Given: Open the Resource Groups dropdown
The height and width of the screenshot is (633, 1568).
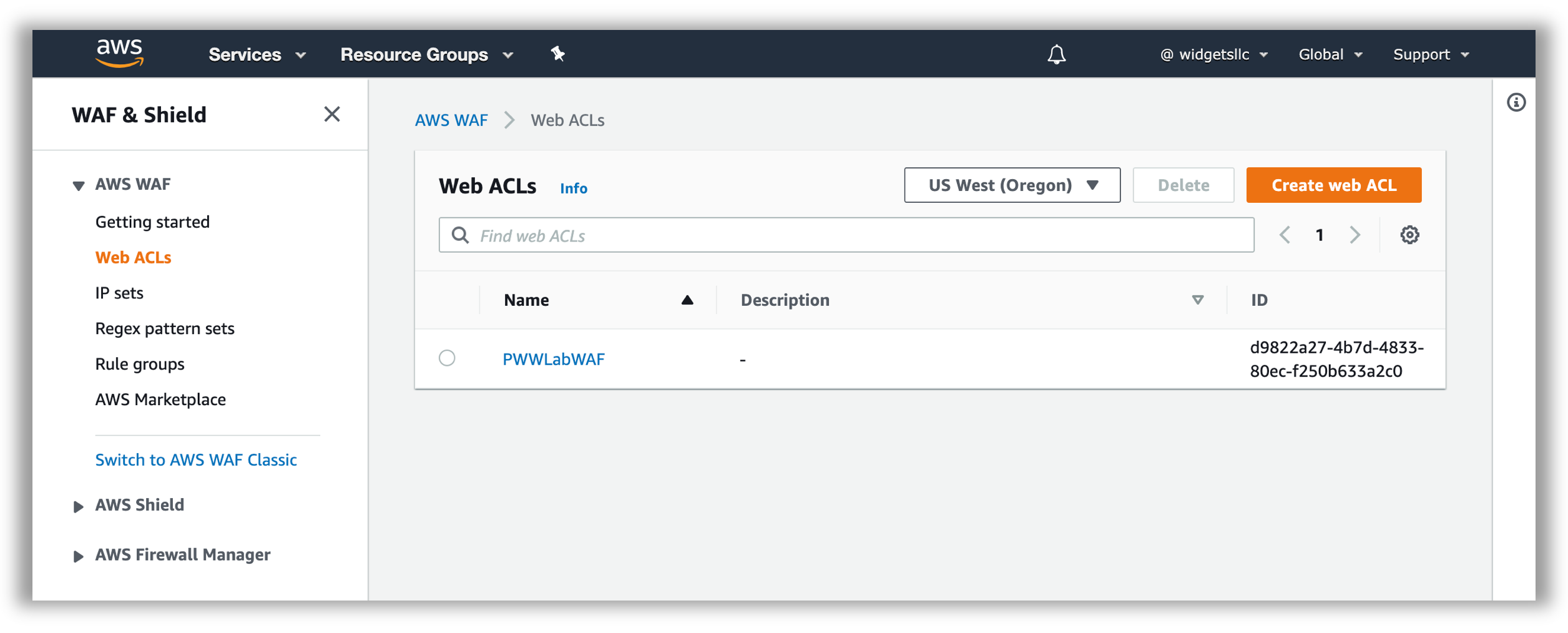Looking at the screenshot, I should (427, 55).
